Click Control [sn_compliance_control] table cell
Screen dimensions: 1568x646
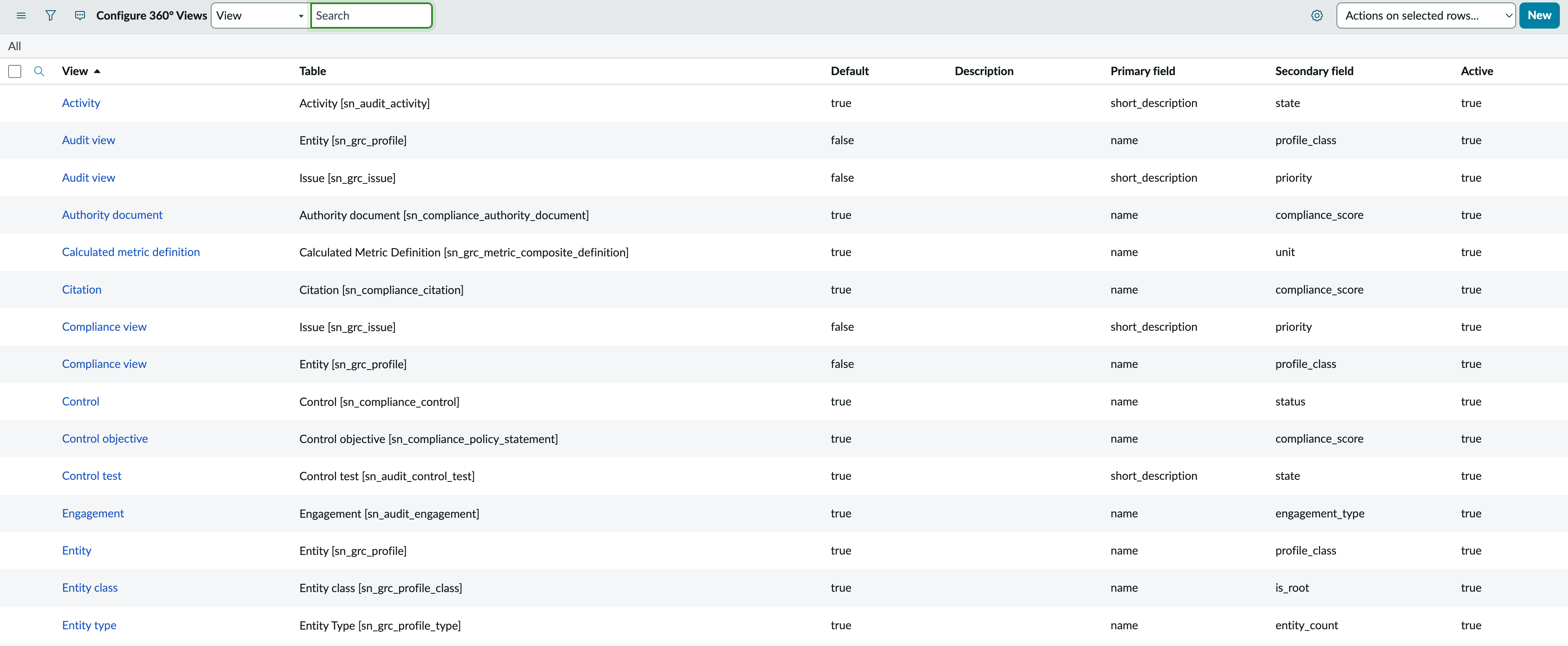(x=379, y=402)
